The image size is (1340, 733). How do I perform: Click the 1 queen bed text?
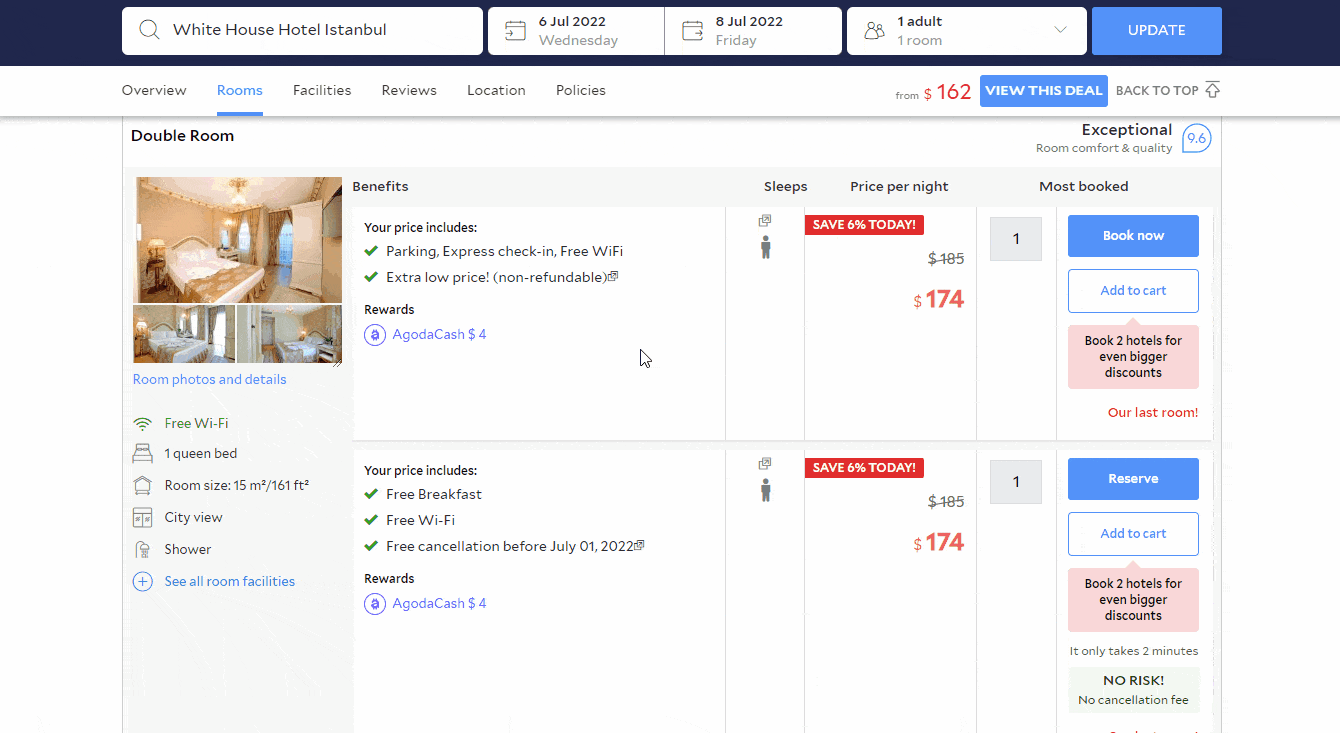point(201,453)
